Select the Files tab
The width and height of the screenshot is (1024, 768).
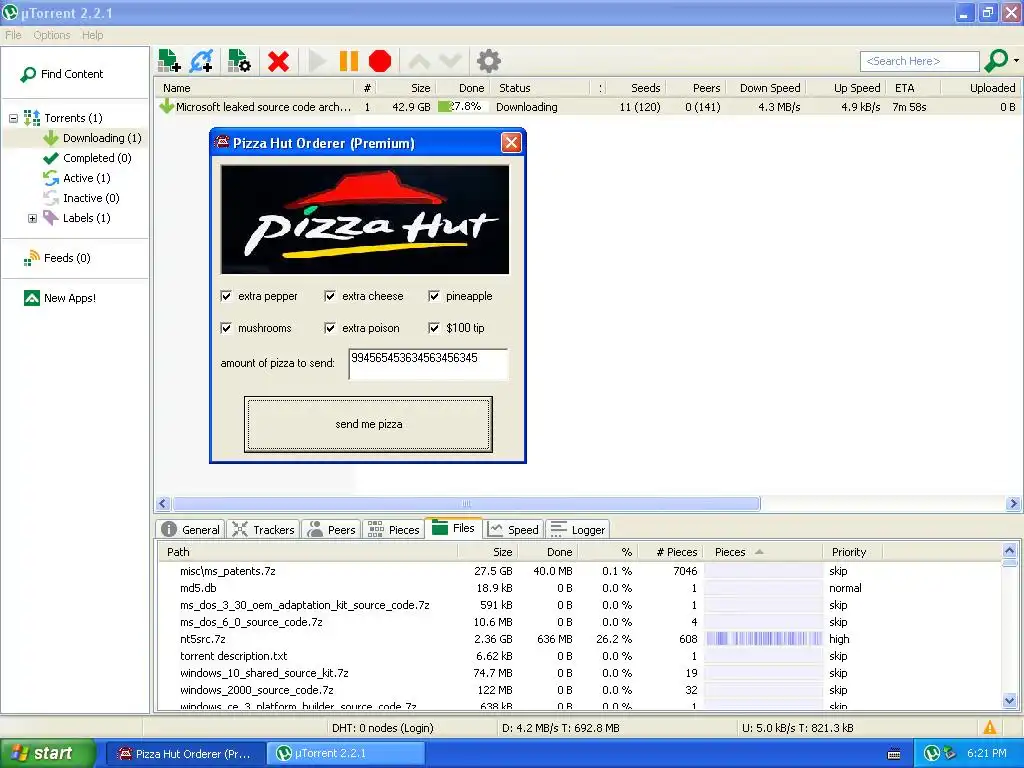(x=453, y=528)
